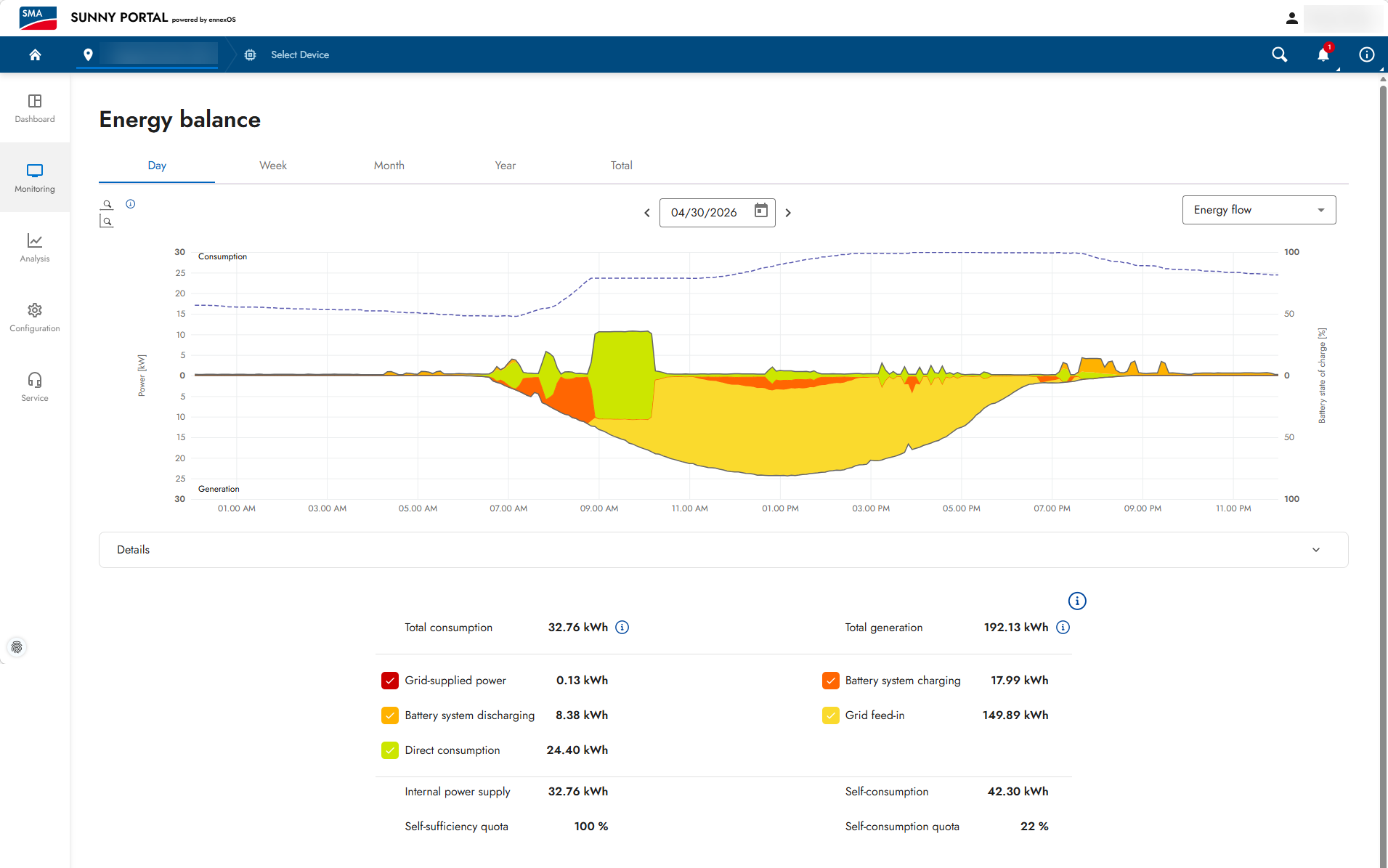Viewport: 1388px width, 868px height.
Task: Expand the Details panel
Action: click(723, 550)
